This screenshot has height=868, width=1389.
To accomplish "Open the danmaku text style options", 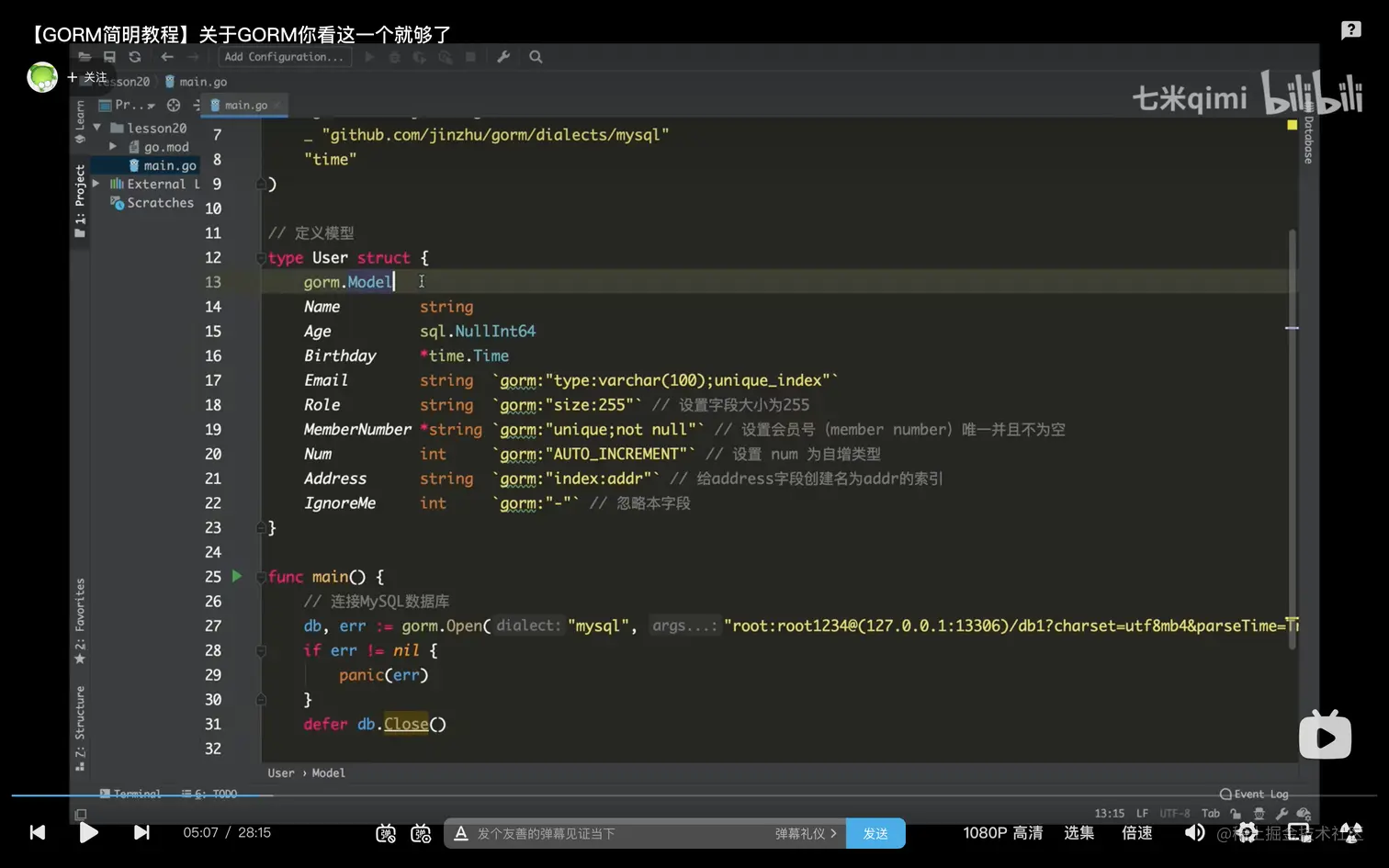I will pos(461,833).
